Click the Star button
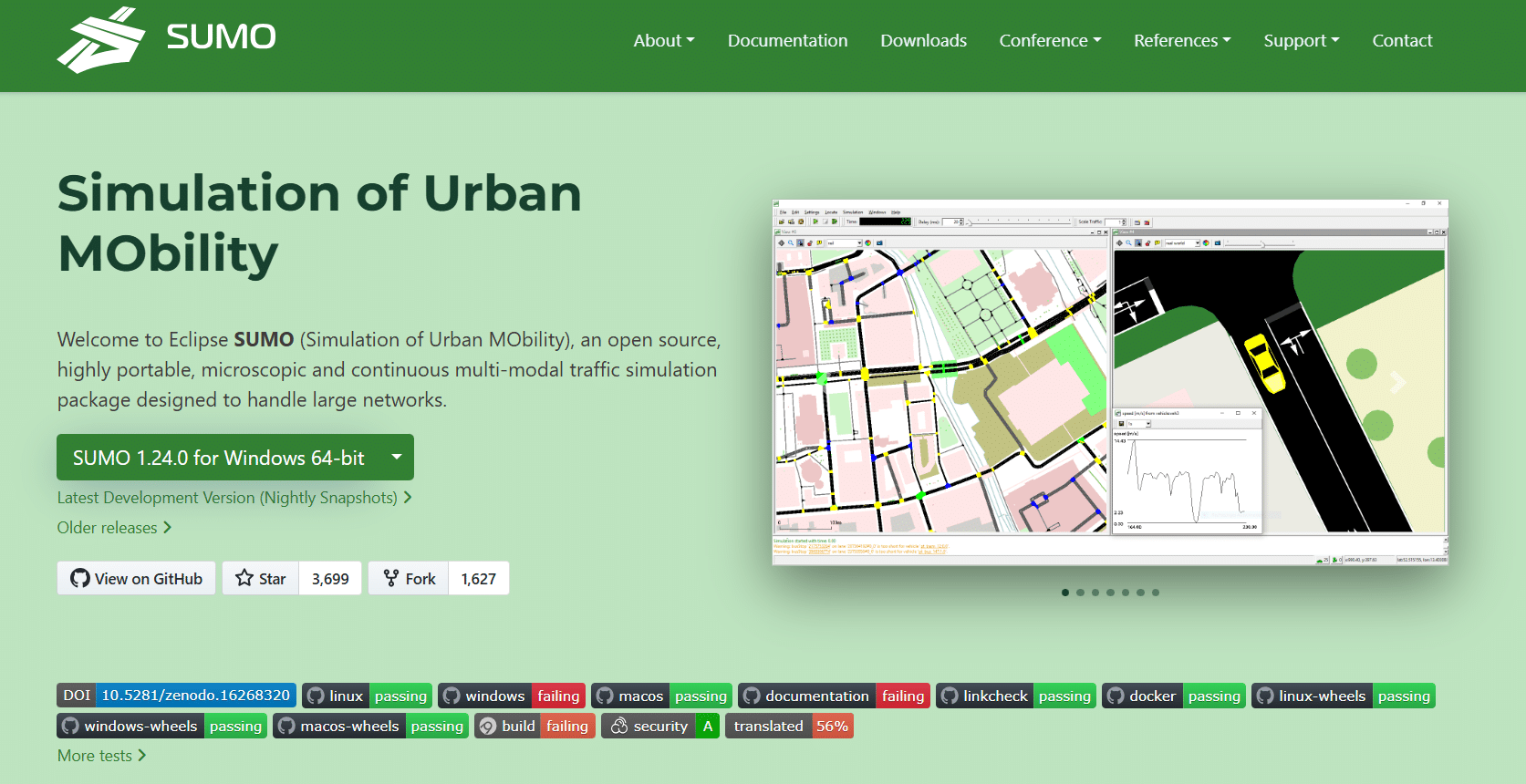The height and width of the screenshot is (784, 1526). click(x=260, y=578)
